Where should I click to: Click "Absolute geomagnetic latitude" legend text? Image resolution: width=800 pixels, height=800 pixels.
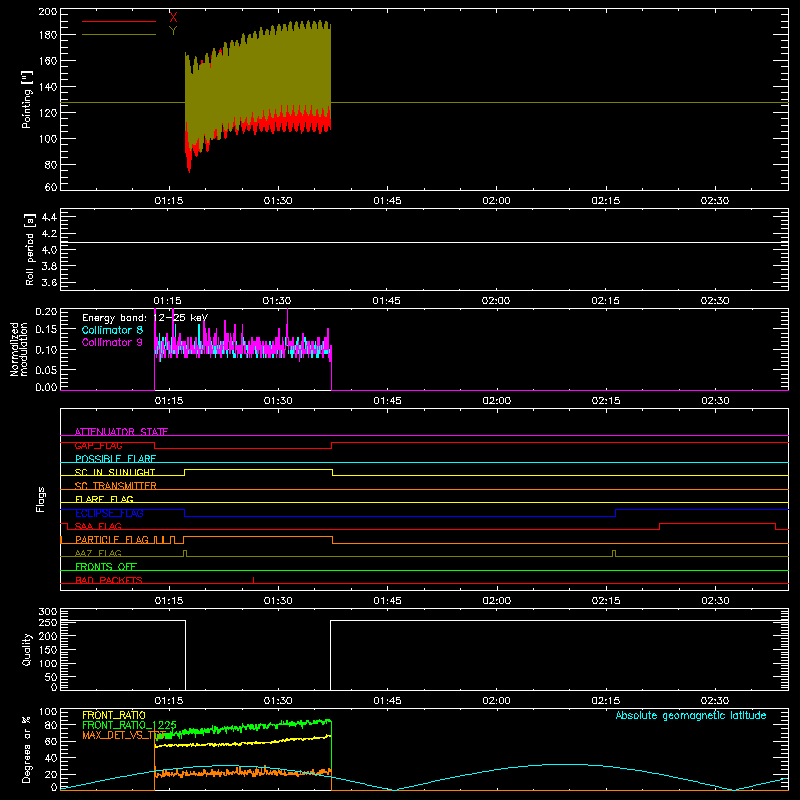(691, 715)
